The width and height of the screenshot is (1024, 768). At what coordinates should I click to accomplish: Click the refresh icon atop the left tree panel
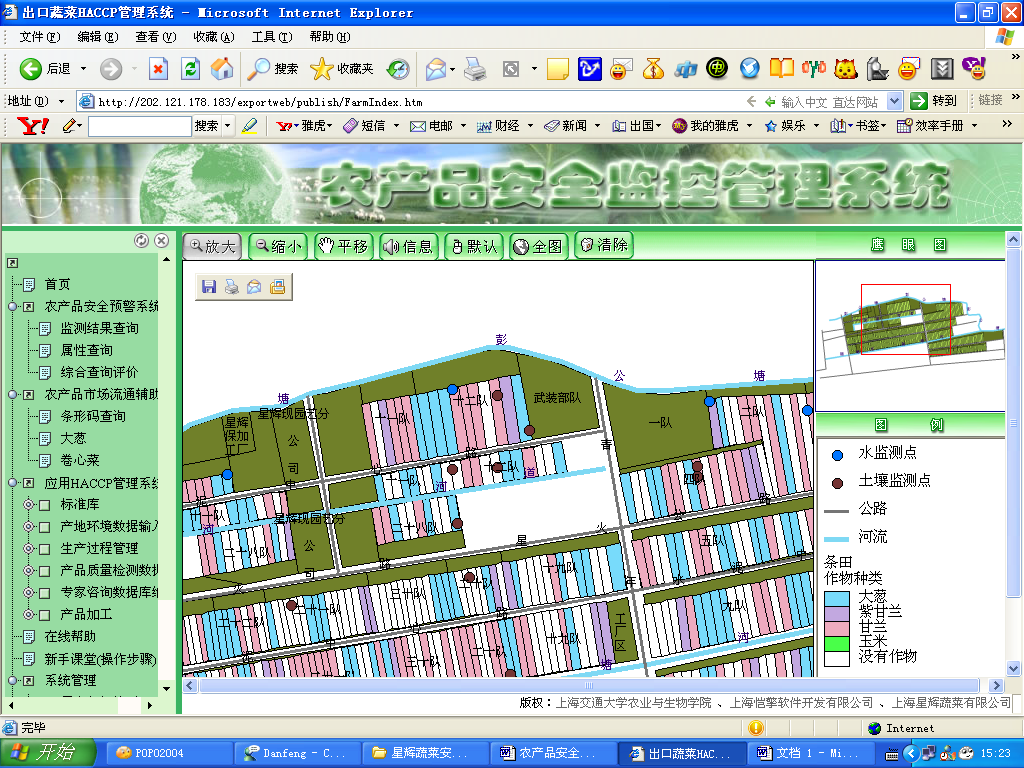click(142, 241)
